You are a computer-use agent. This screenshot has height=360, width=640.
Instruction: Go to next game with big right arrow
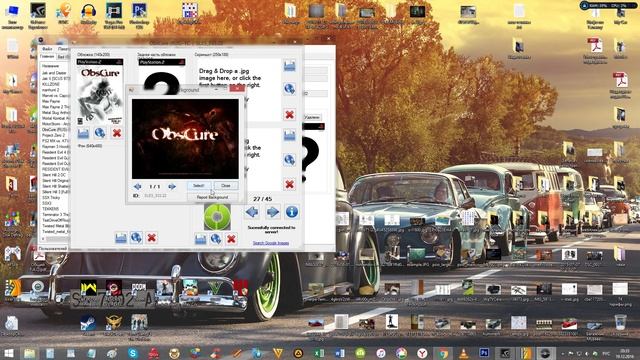point(272,212)
